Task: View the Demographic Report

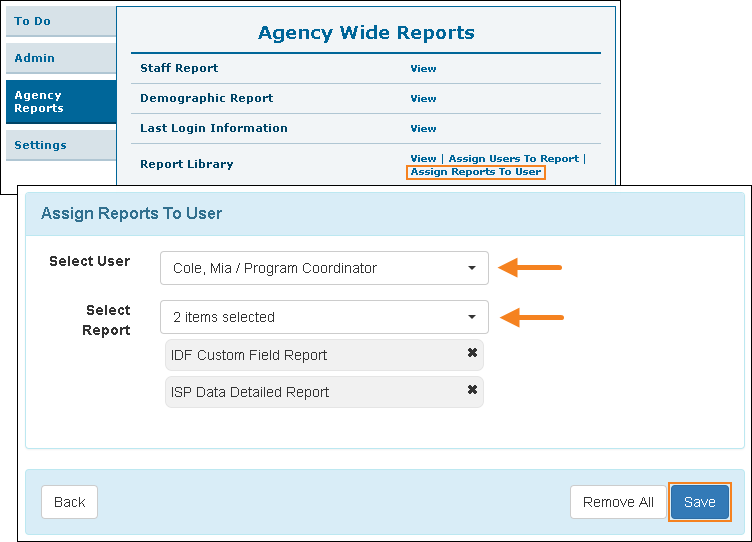Action: (423, 99)
